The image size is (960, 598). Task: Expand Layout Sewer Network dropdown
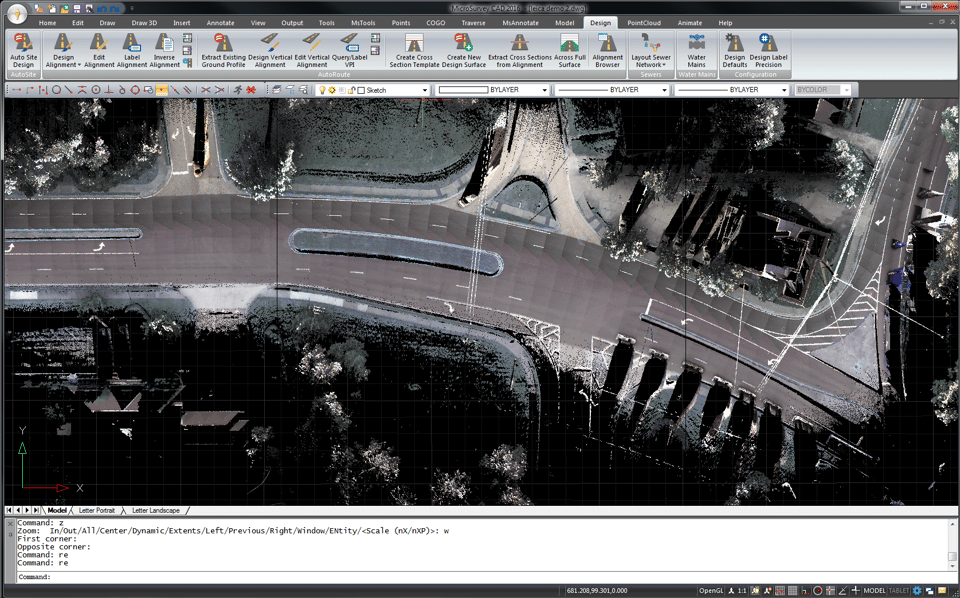click(665, 66)
